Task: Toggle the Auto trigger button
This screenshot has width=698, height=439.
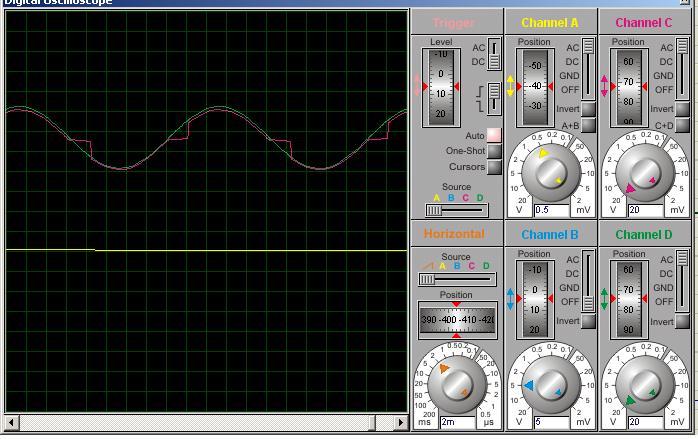Action: point(494,135)
